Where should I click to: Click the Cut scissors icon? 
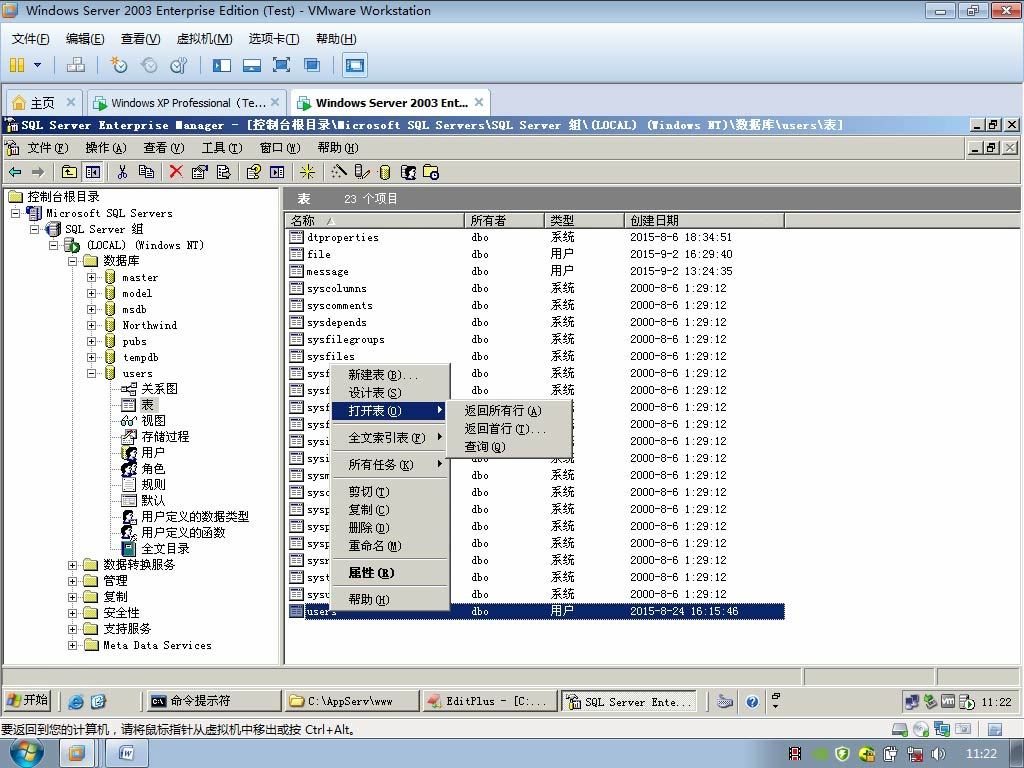click(x=122, y=172)
